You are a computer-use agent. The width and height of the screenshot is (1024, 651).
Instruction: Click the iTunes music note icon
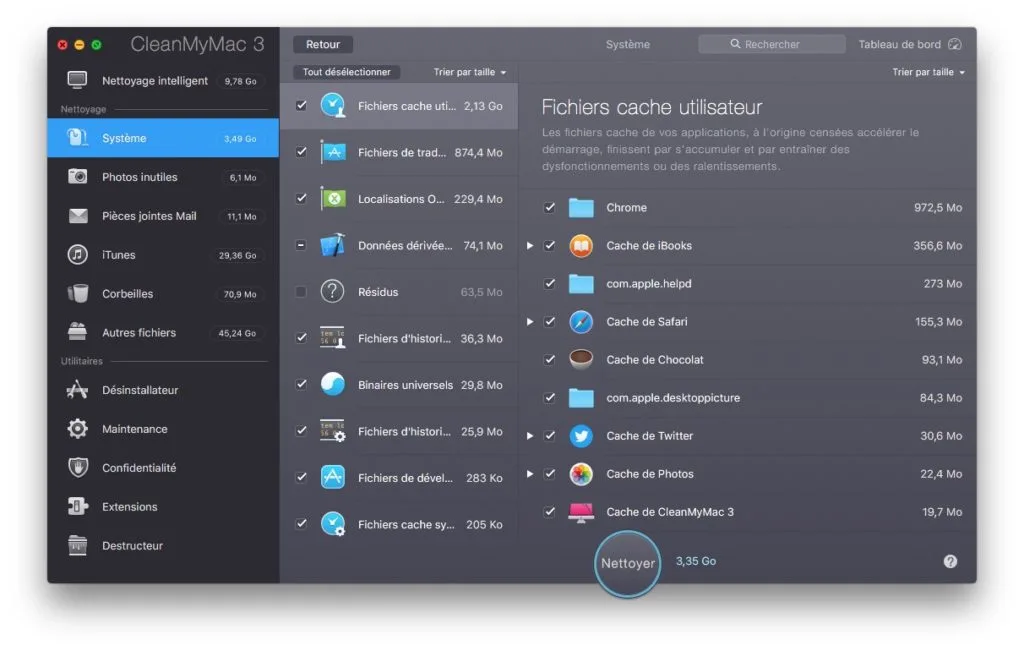[78, 254]
